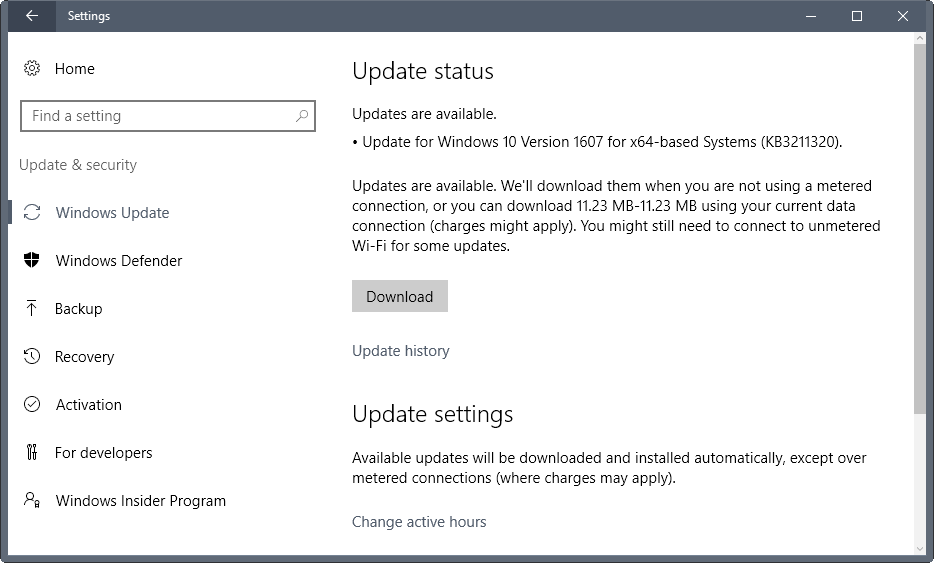Click the Recovery clock icon
The image size is (934, 563).
pyautogui.click(x=32, y=356)
